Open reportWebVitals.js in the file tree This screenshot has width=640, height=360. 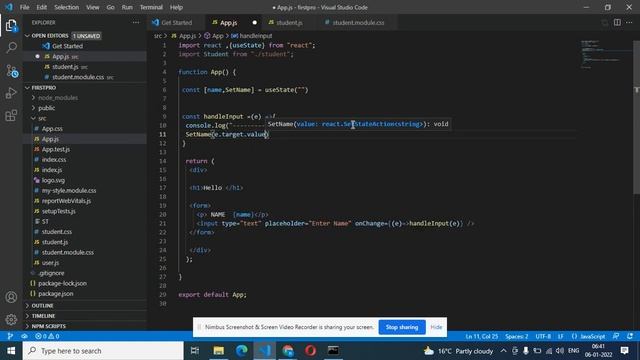(66, 201)
